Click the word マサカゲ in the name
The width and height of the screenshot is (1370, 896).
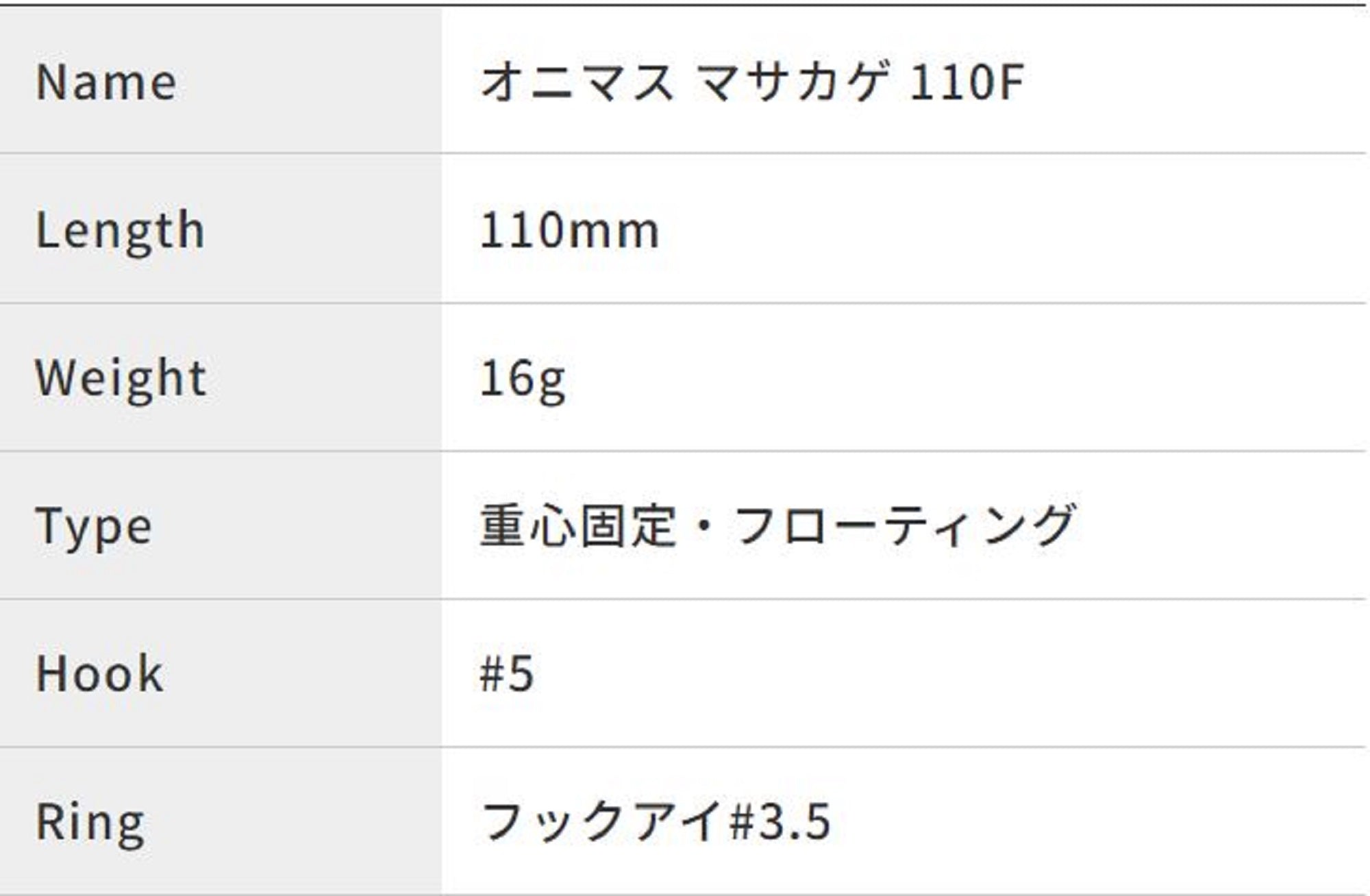pos(795,82)
